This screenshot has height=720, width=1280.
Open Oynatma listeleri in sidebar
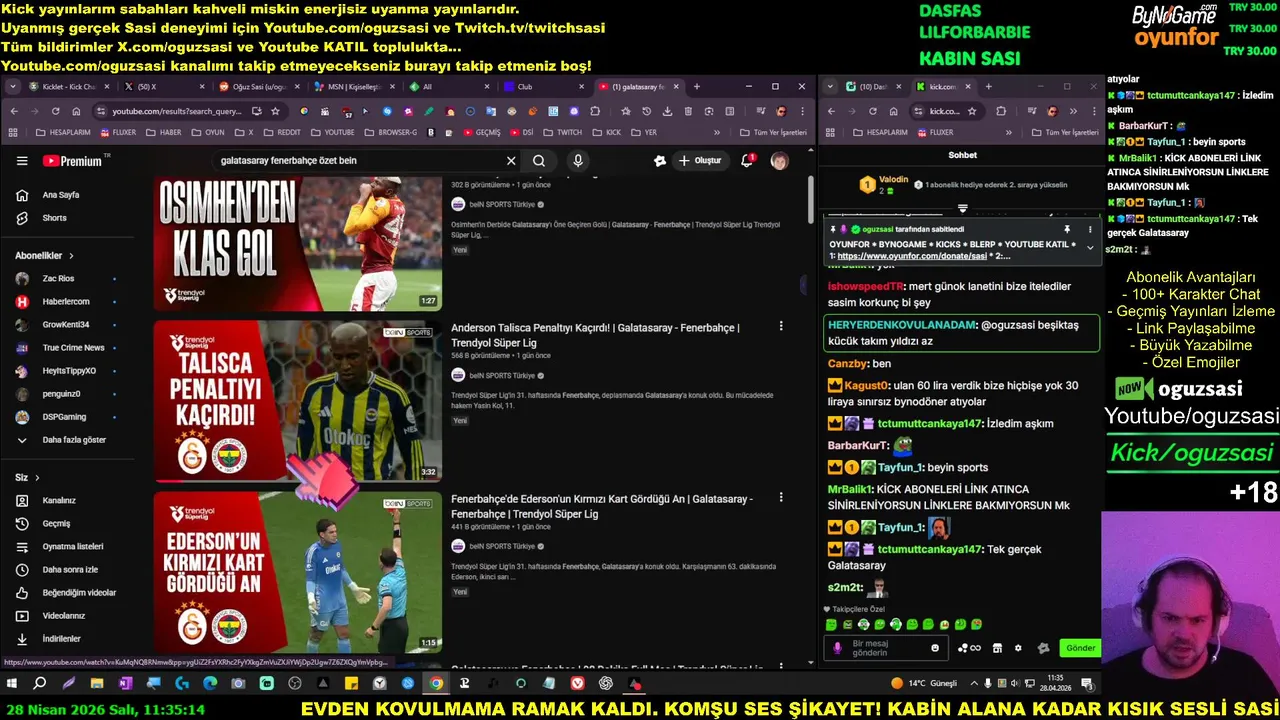73,547
